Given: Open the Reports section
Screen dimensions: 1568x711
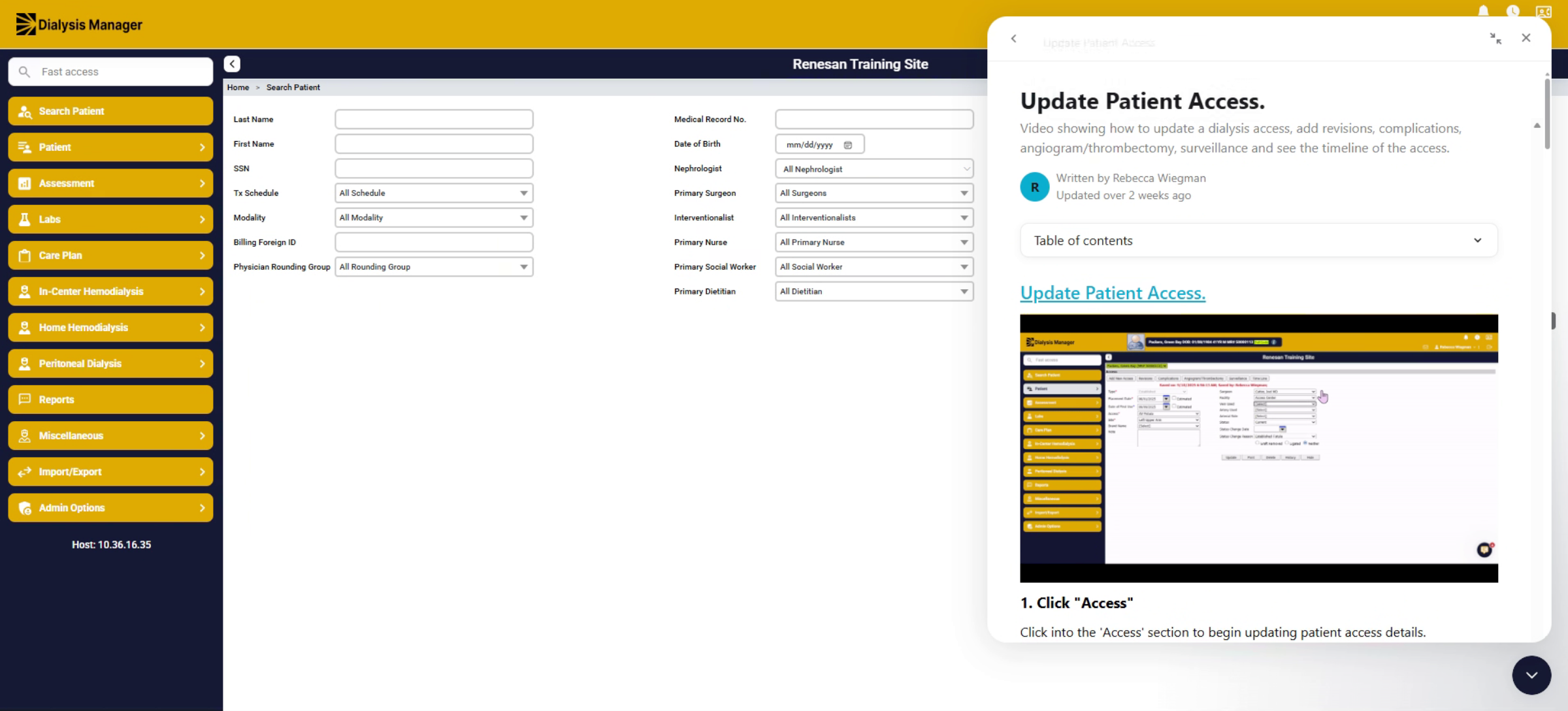Looking at the screenshot, I should pyautogui.click(x=110, y=400).
